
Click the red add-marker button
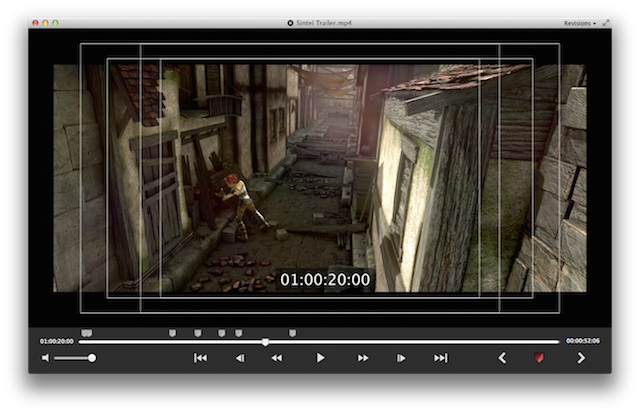[540, 358]
